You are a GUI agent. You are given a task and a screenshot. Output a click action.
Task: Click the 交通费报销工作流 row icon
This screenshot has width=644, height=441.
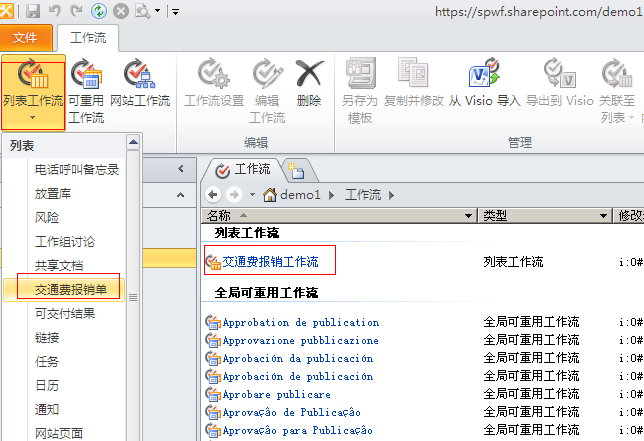click(213, 262)
